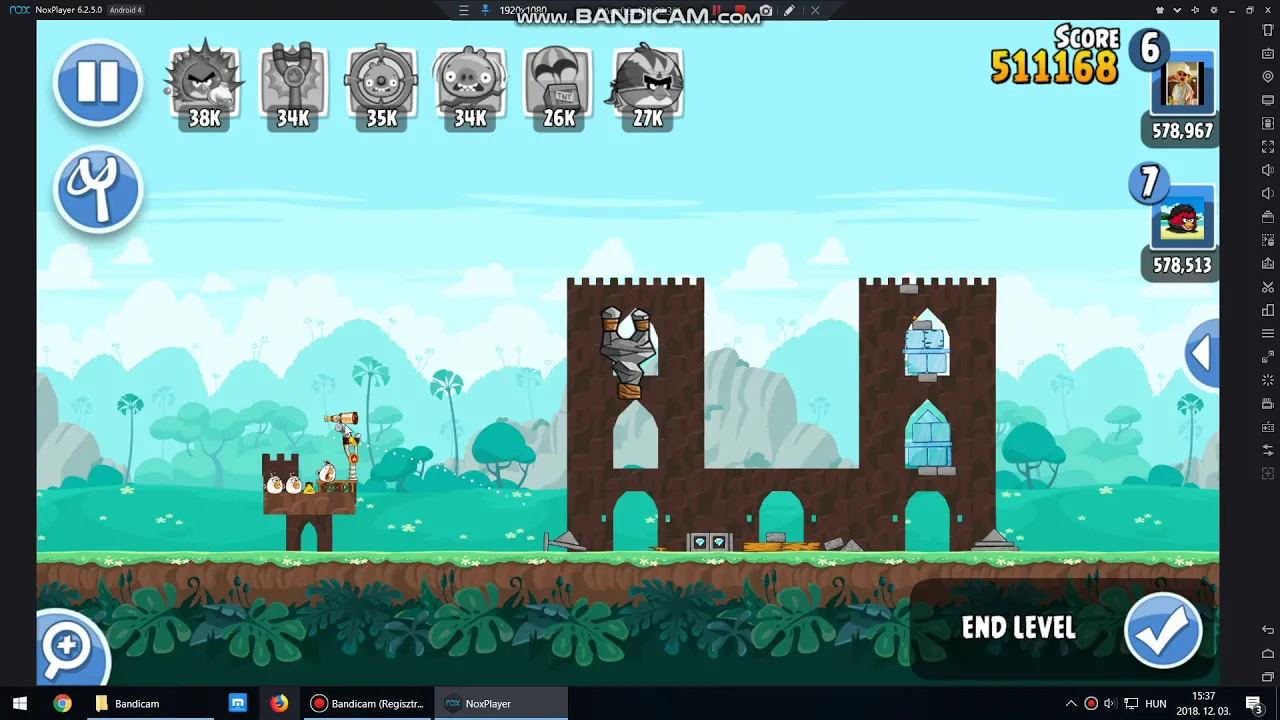
Task: Open rank 7 red bird avatar
Action: point(1183,218)
